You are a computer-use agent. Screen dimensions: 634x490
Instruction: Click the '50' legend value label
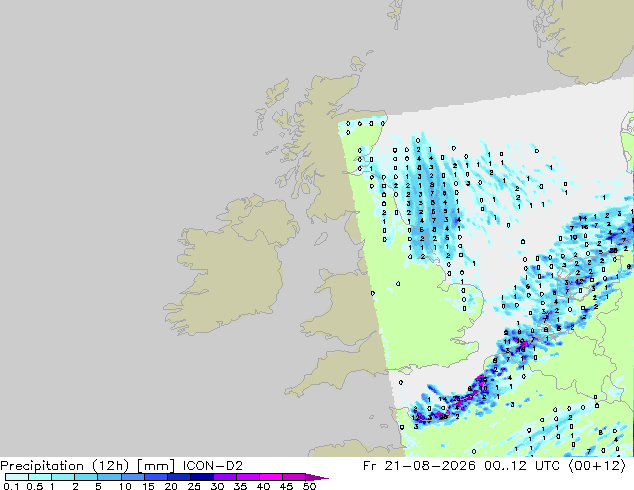[x=309, y=486]
